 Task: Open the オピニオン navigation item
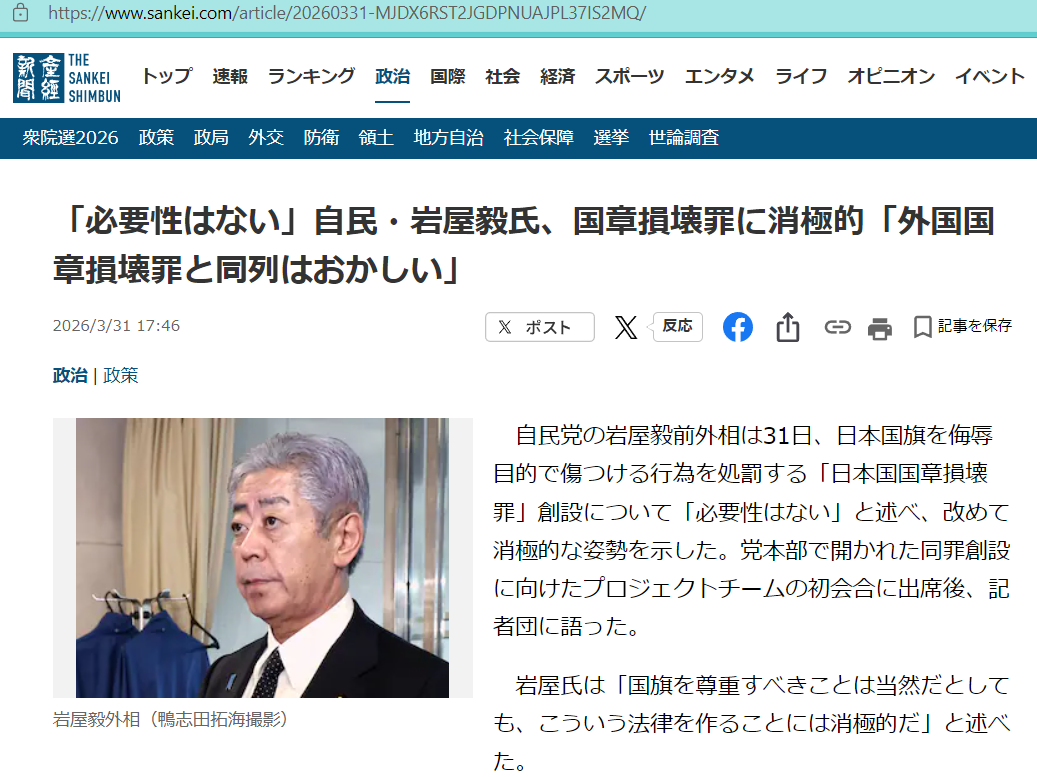[x=891, y=77]
